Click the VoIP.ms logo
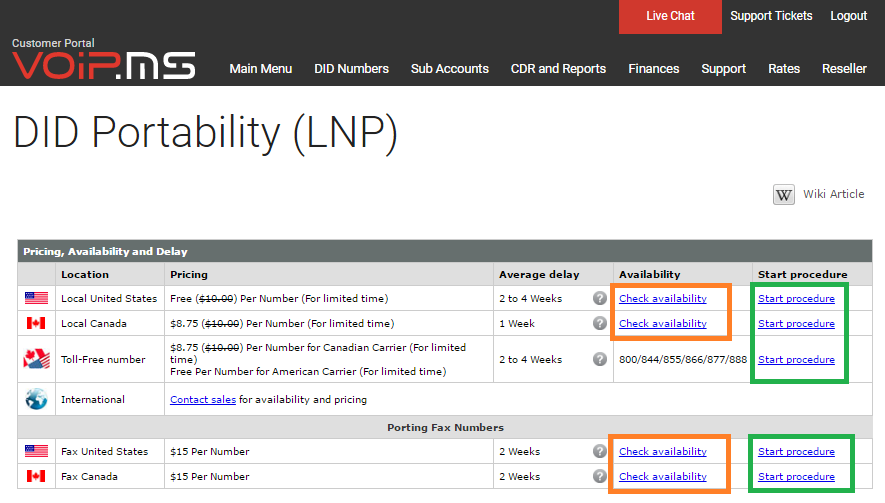 (104, 65)
